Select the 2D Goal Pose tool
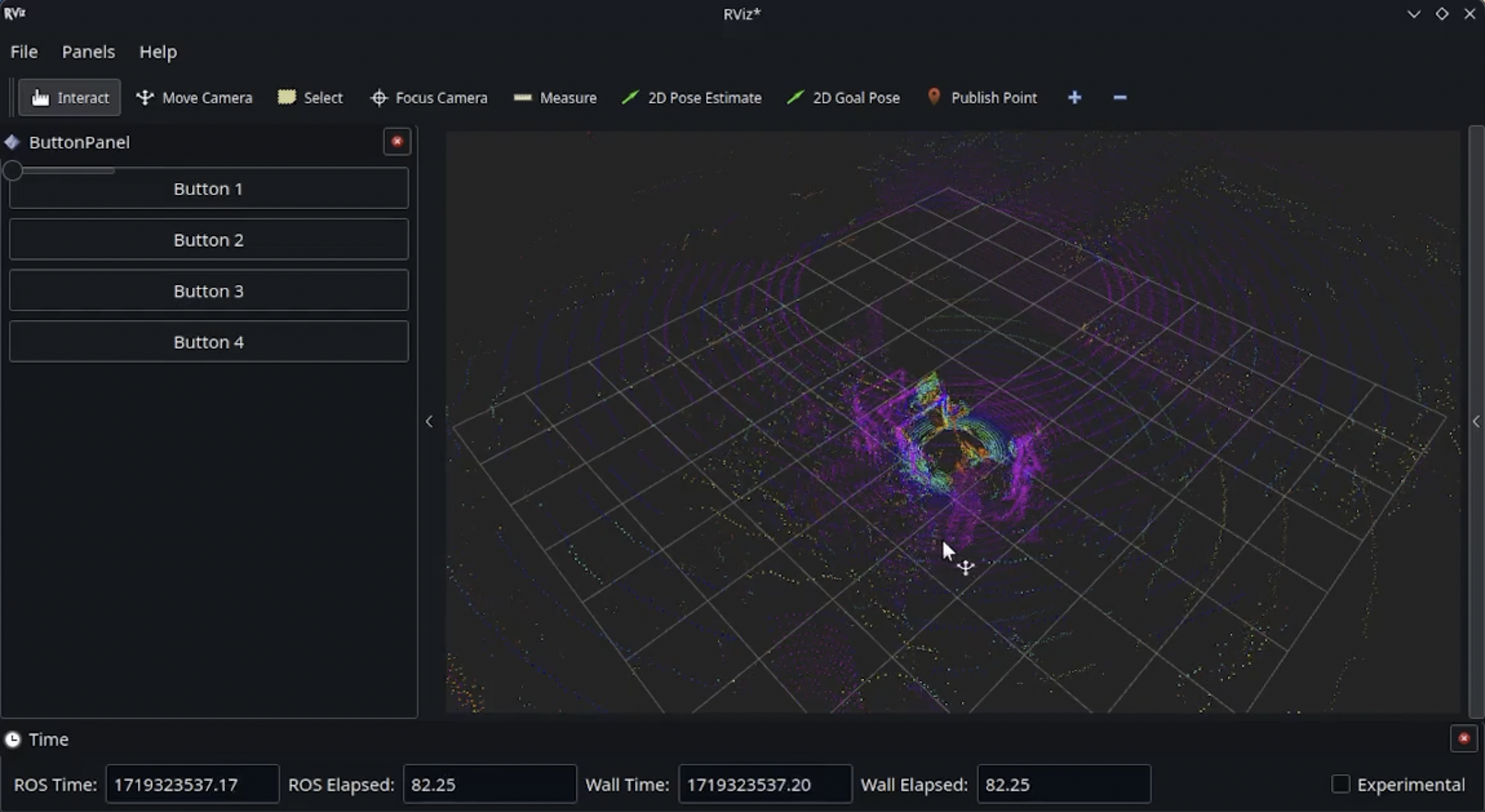Viewport: 1485px width, 812px height. (x=842, y=97)
